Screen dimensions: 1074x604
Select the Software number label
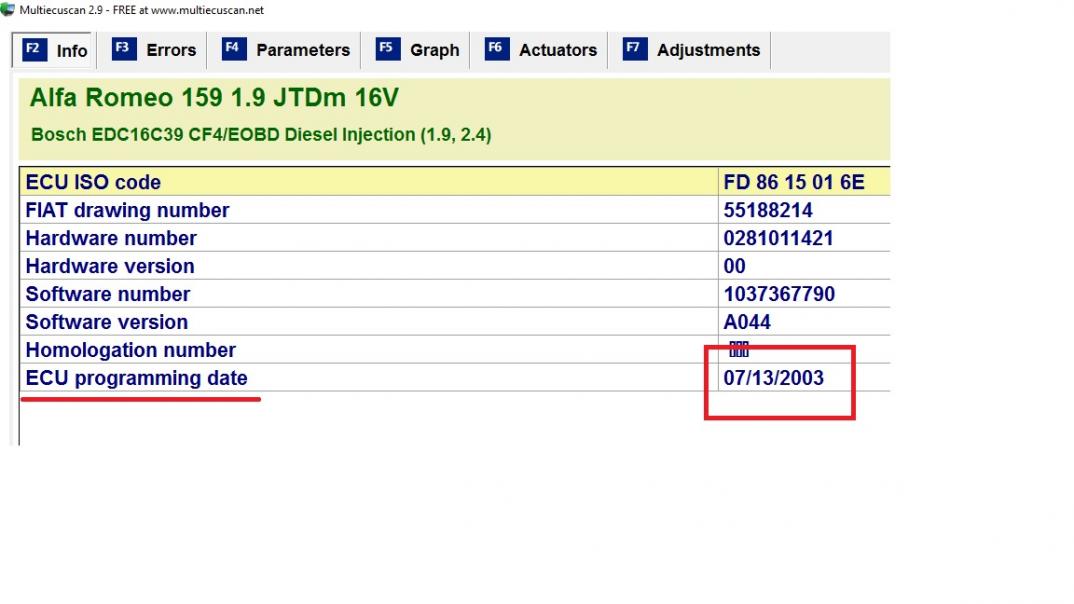[108, 294]
